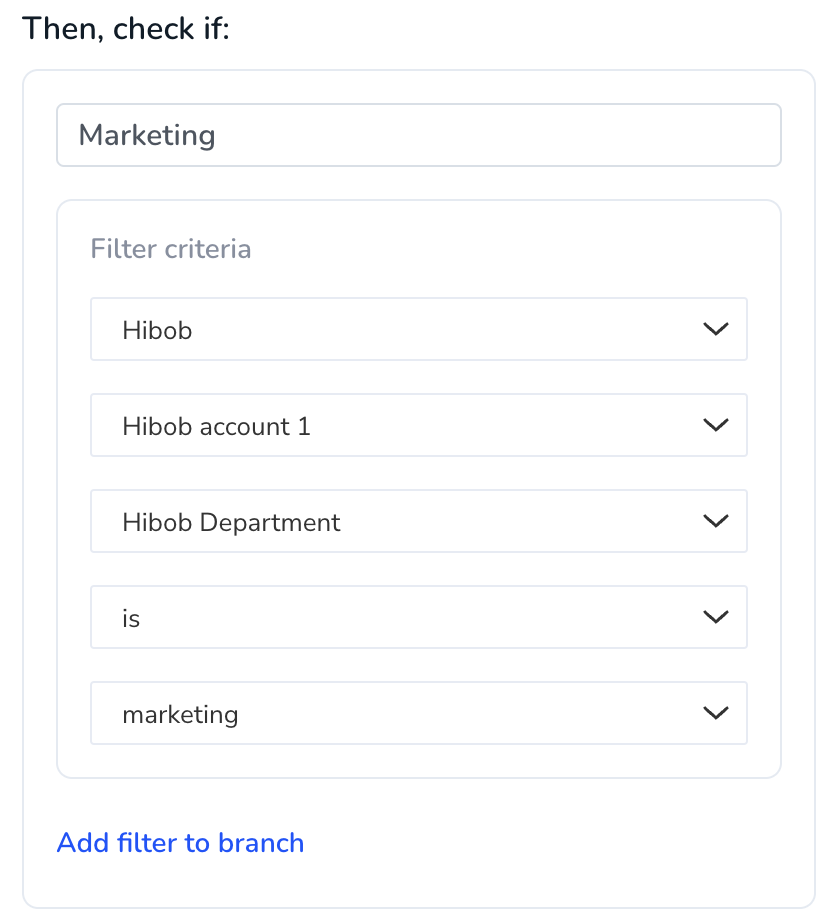Open the Hibob account 1 dropdown

[418, 425]
